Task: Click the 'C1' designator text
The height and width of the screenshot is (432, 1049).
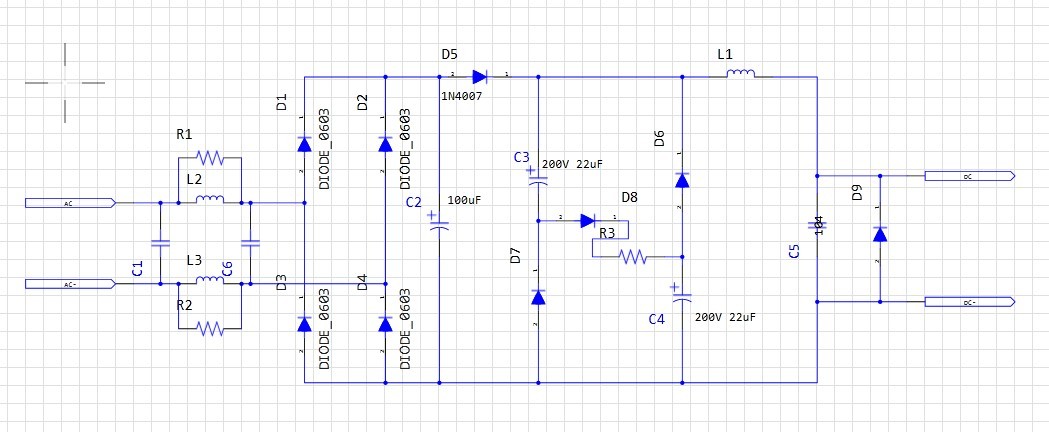Action: tap(138, 269)
